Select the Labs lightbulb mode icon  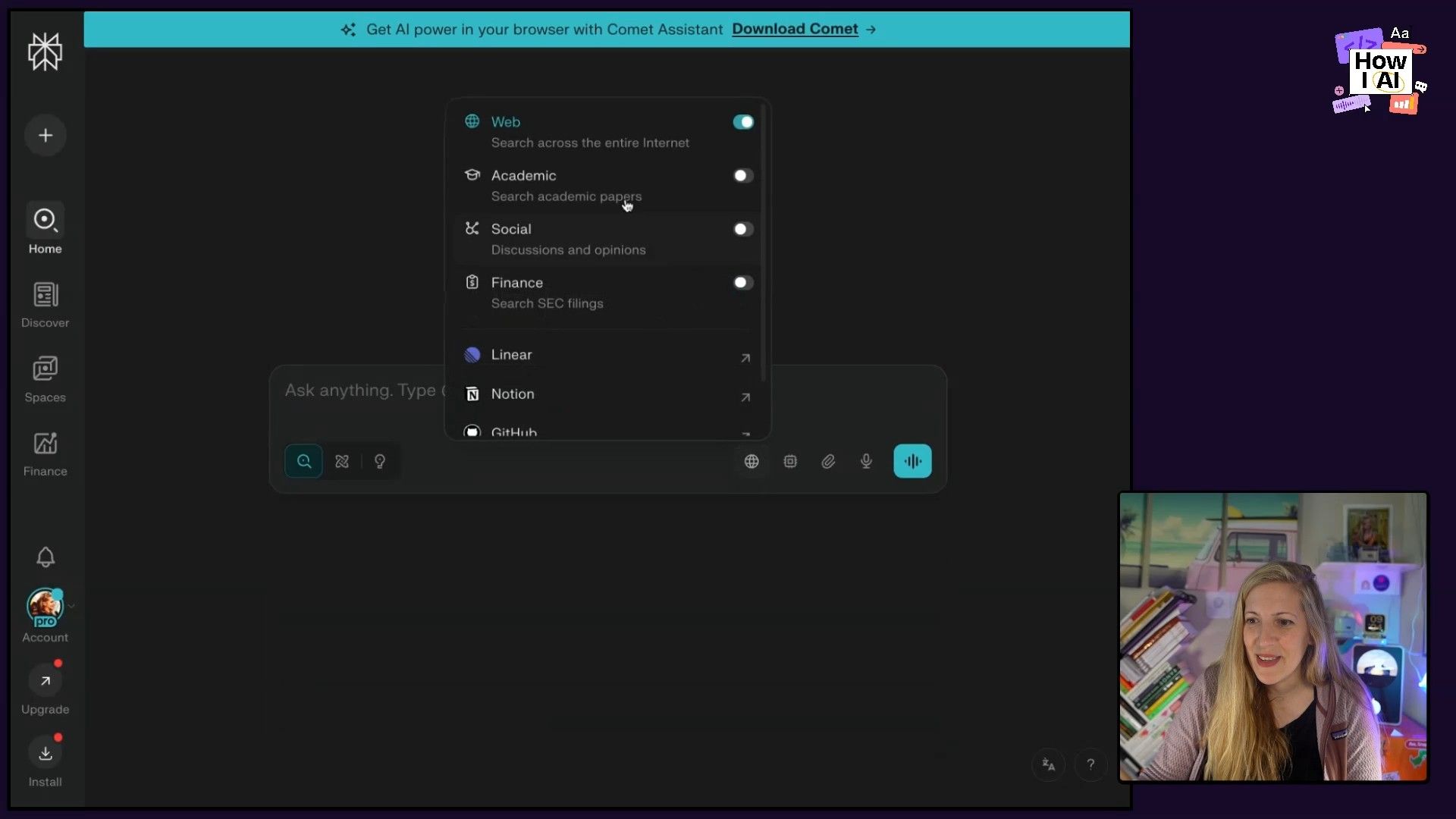coord(380,461)
